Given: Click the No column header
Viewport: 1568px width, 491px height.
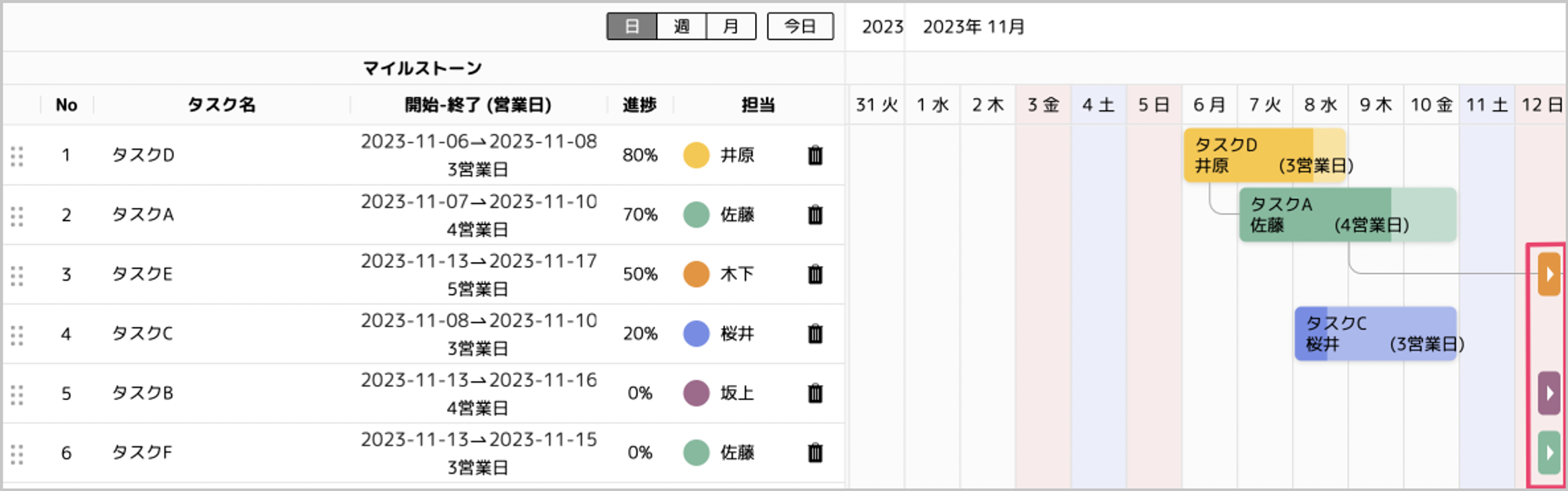Looking at the screenshot, I should coord(67,105).
